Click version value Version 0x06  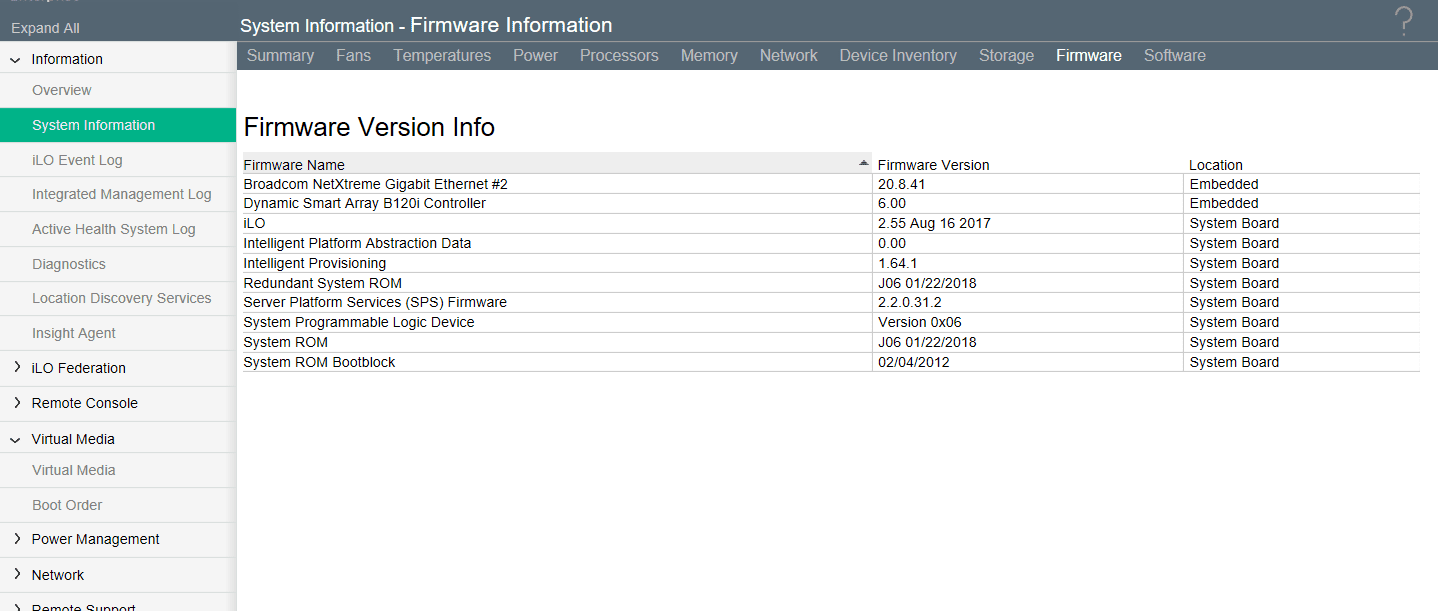click(x=920, y=322)
